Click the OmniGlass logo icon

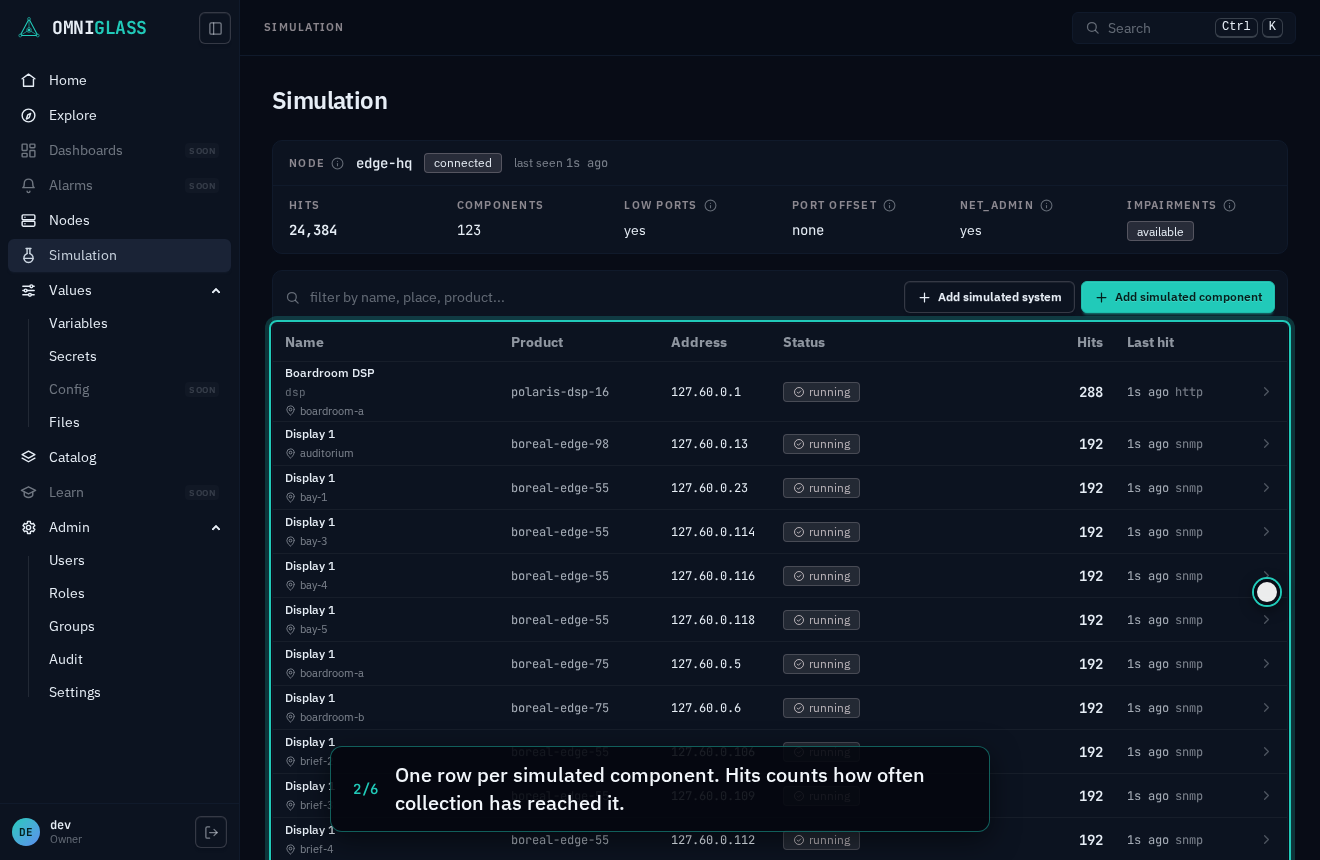point(28,28)
